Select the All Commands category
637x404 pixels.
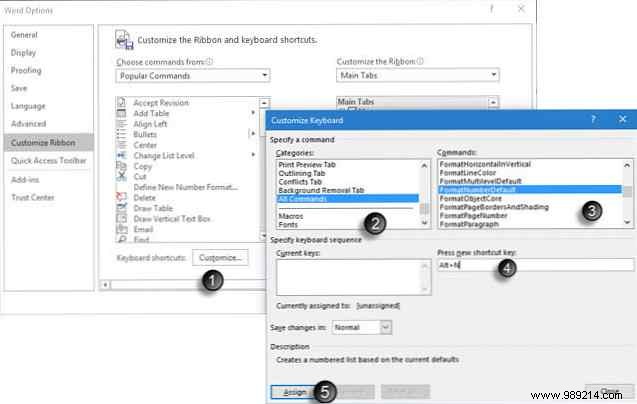click(x=348, y=199)
